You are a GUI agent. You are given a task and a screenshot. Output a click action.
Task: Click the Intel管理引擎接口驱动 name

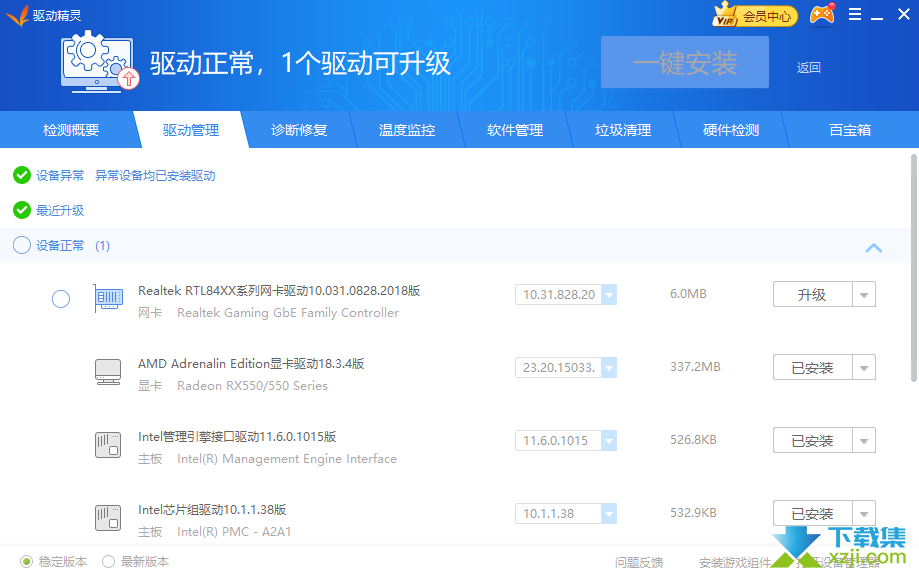(x=237, y=437)
